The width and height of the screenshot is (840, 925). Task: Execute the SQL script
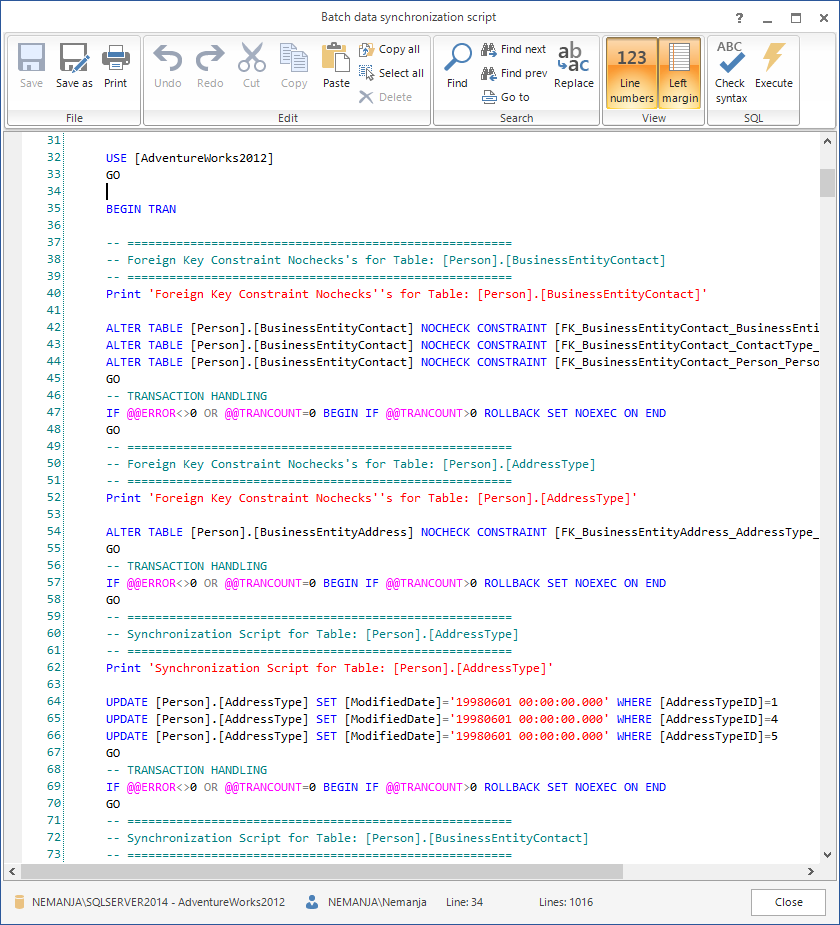(x=773, y=65)
